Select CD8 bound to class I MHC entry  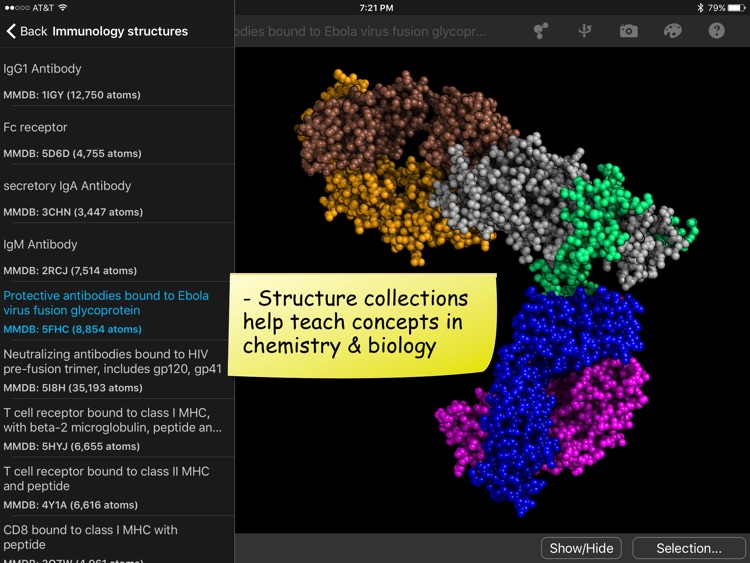(x=117, y=540)
